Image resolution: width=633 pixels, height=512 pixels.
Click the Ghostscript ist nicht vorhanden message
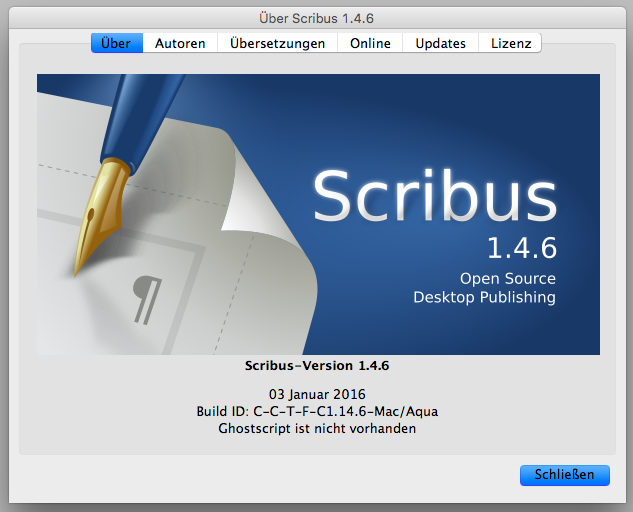click(x=317, y=428)
